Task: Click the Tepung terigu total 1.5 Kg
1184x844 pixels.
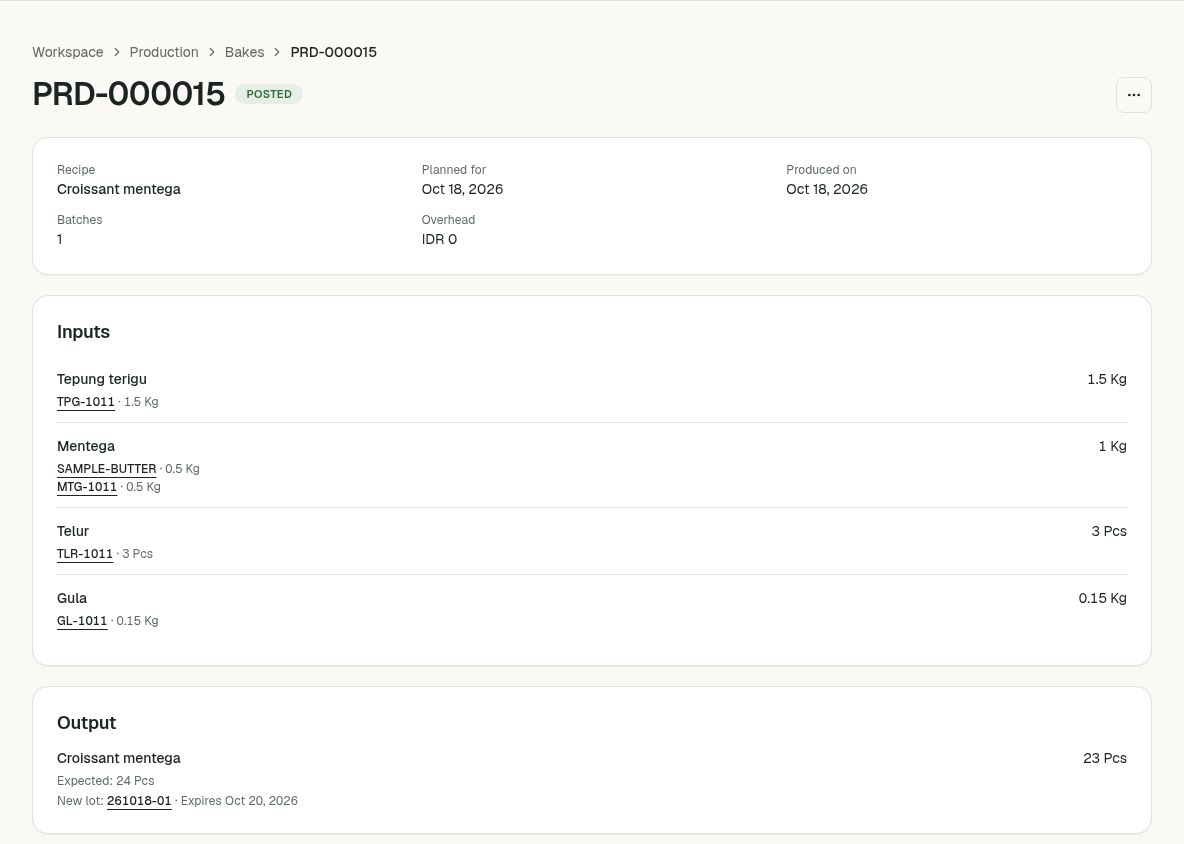Action: pyautogui.click(x=1107, y=379)
